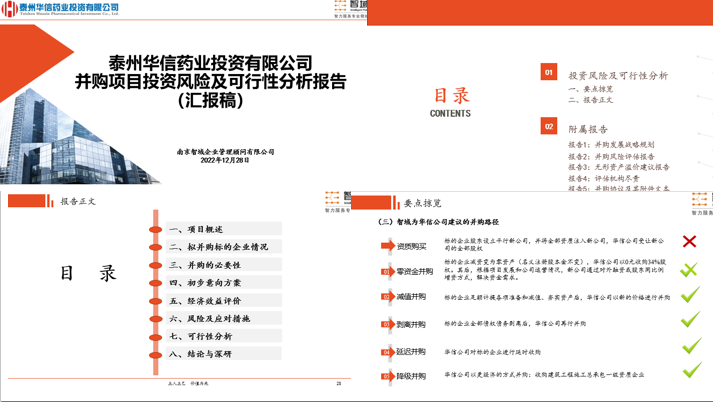Select the 一、项目概述 list entry

pos(224,229)
